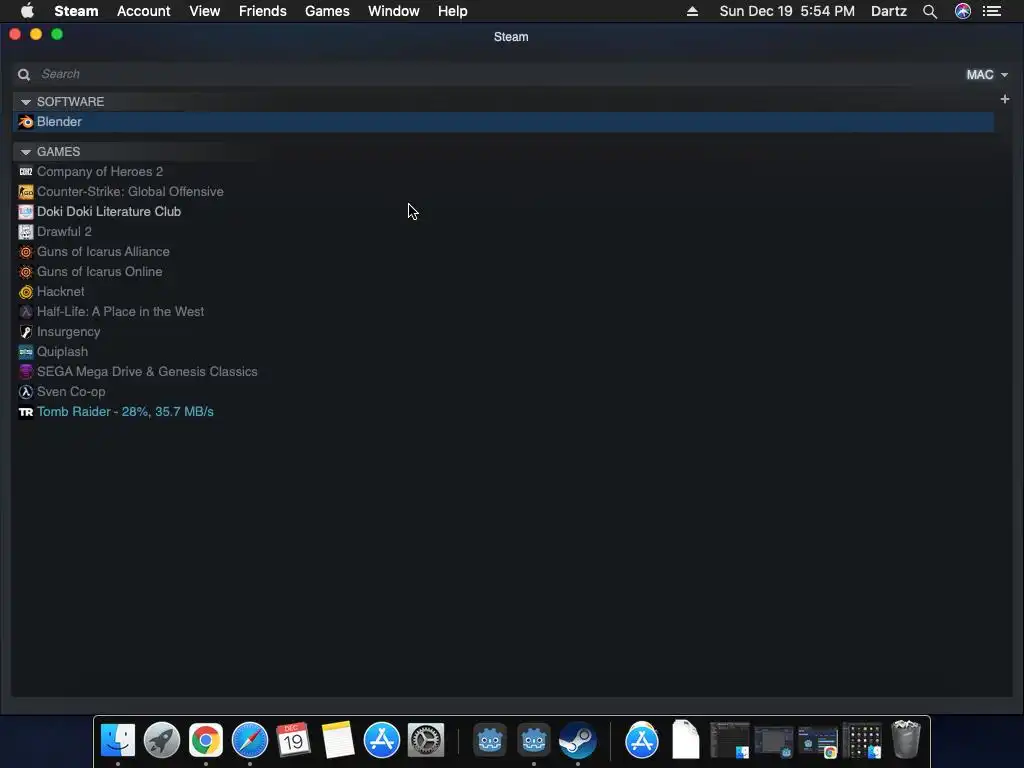Click the blank document icon in the dock
1024x768 pixels.
[x=686, y=739]
